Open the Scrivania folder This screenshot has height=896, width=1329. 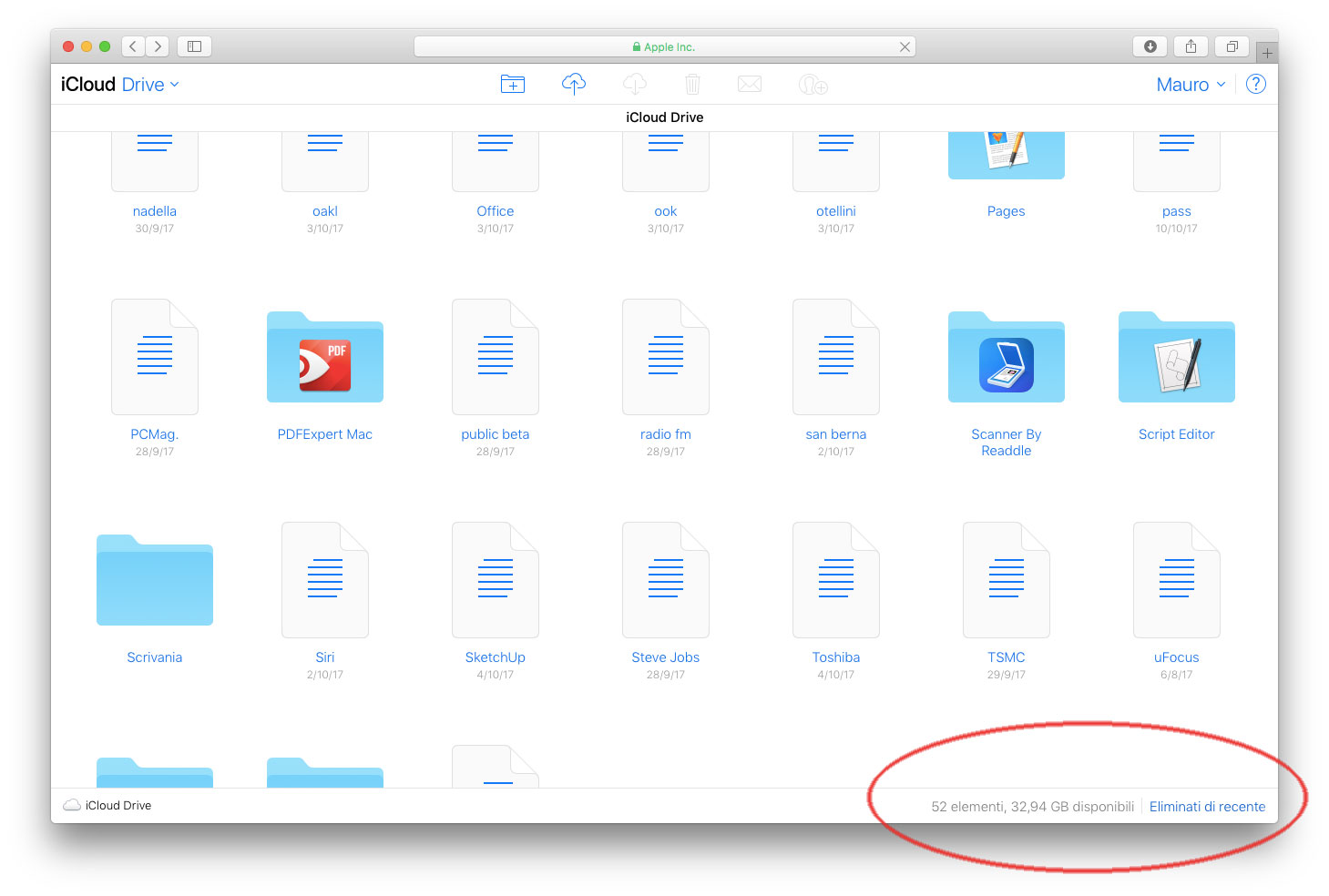pos(154,580)
